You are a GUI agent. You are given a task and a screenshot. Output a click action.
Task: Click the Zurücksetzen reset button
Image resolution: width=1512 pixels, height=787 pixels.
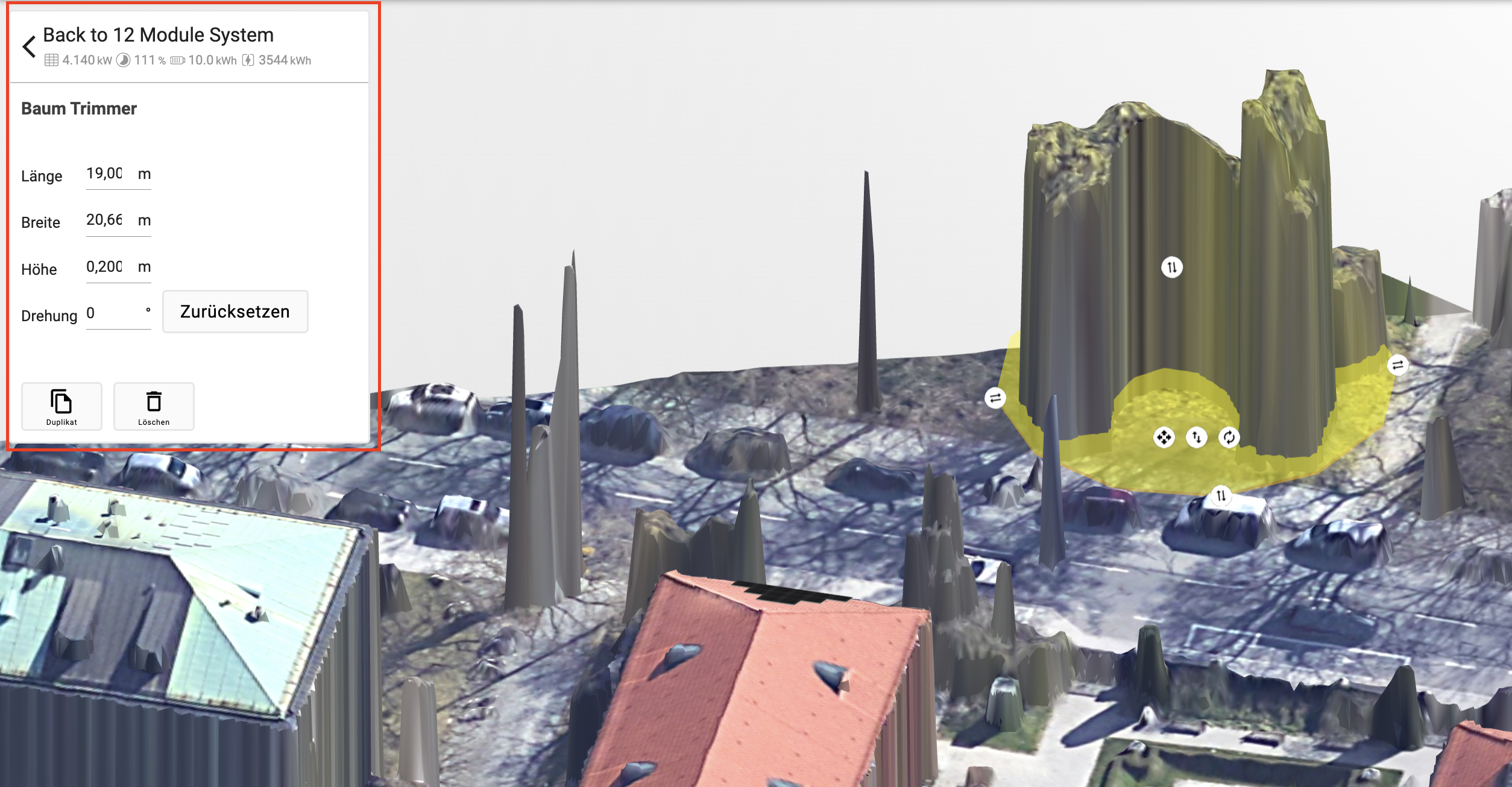point(235,312)
